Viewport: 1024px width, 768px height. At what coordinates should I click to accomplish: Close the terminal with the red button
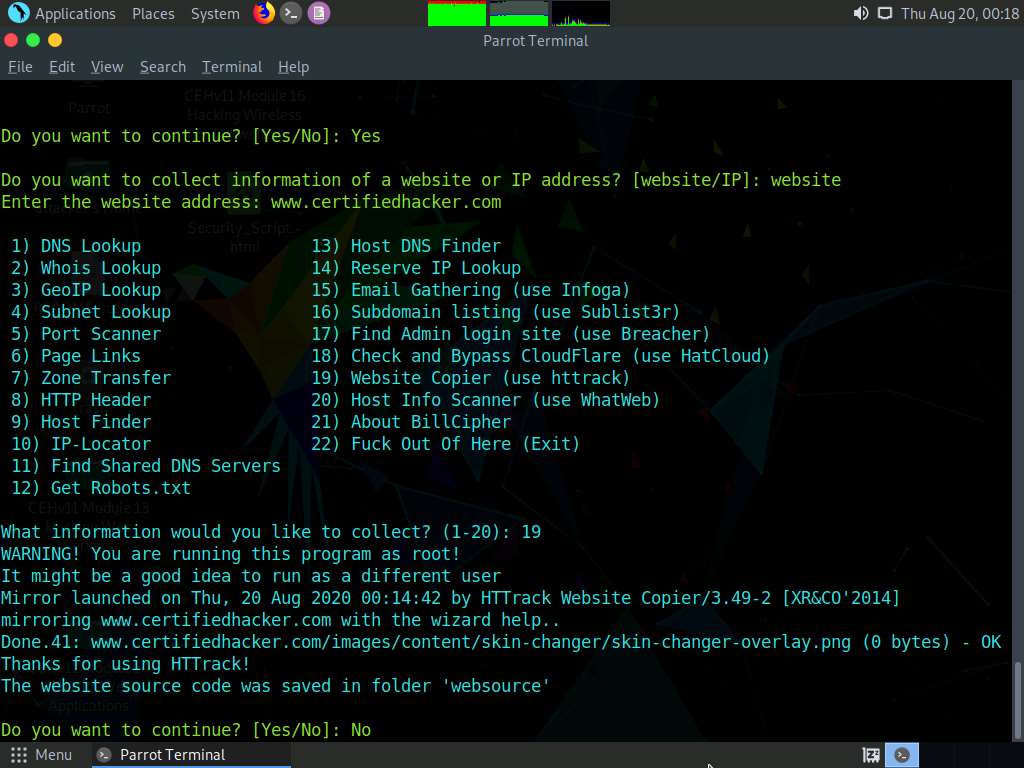[x=10, y=40]
